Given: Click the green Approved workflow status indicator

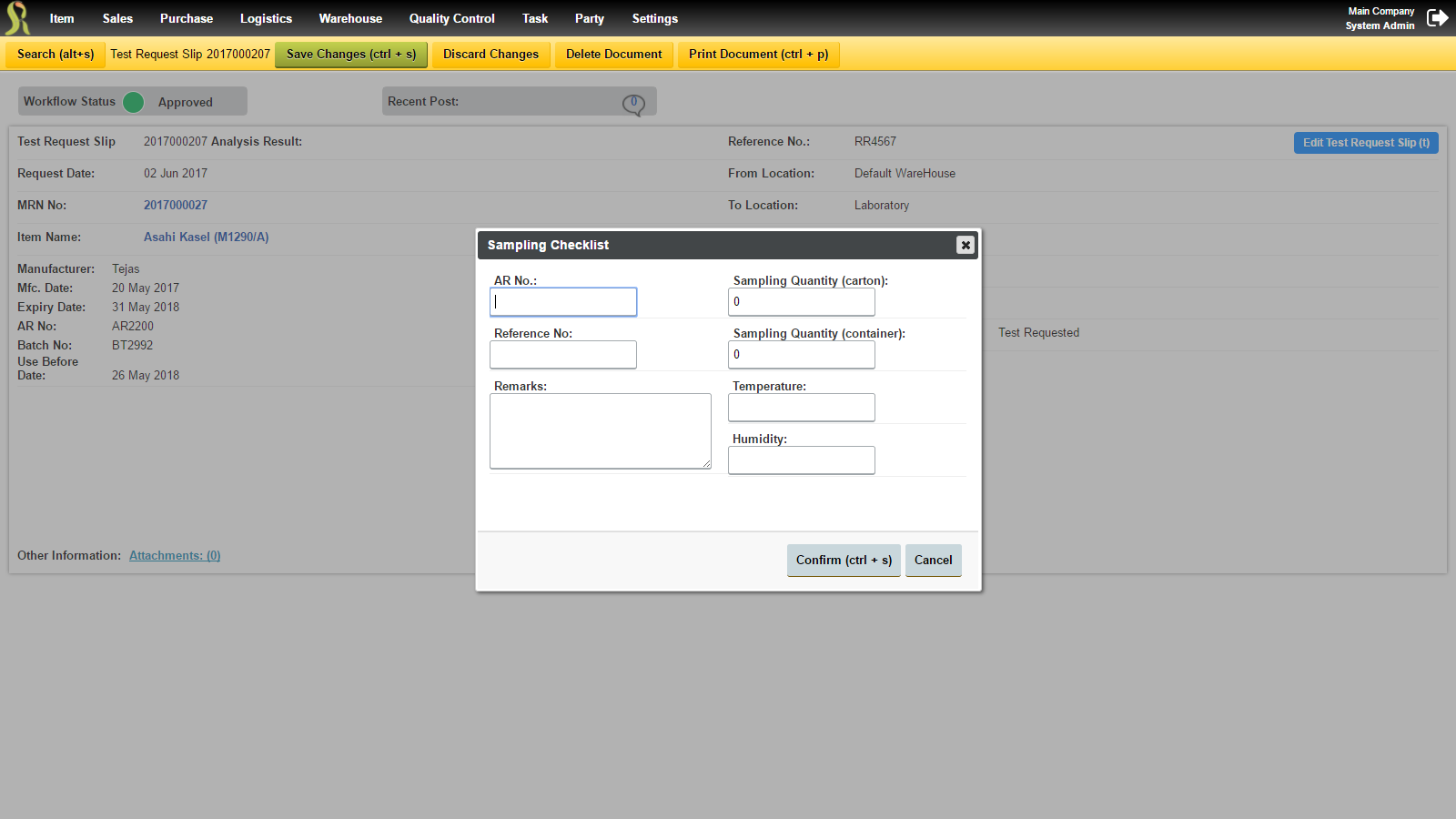Looking at the screenshot, I should (x=133, y=102).
